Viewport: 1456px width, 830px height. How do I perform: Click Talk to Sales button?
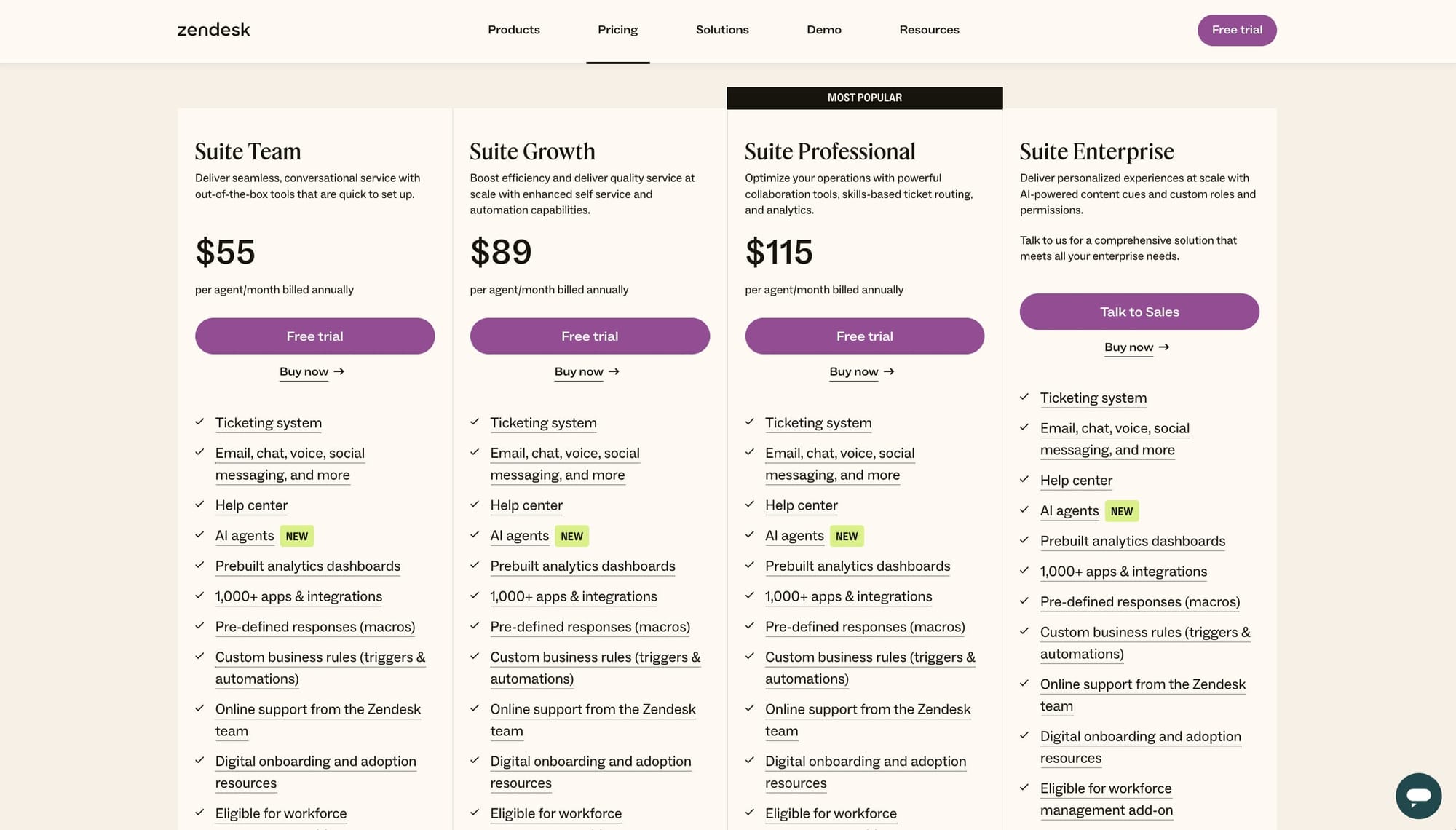pos(1139,312)
